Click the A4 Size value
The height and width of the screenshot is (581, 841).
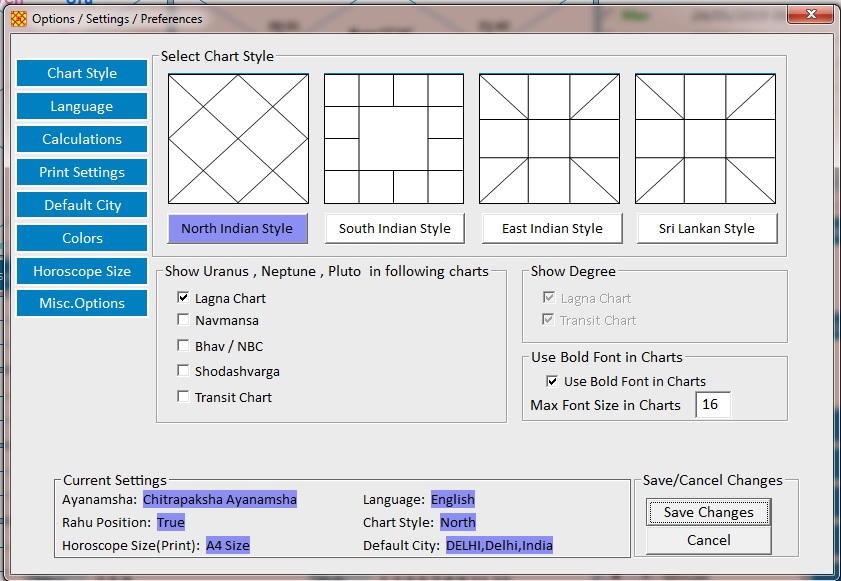[228, 546]
